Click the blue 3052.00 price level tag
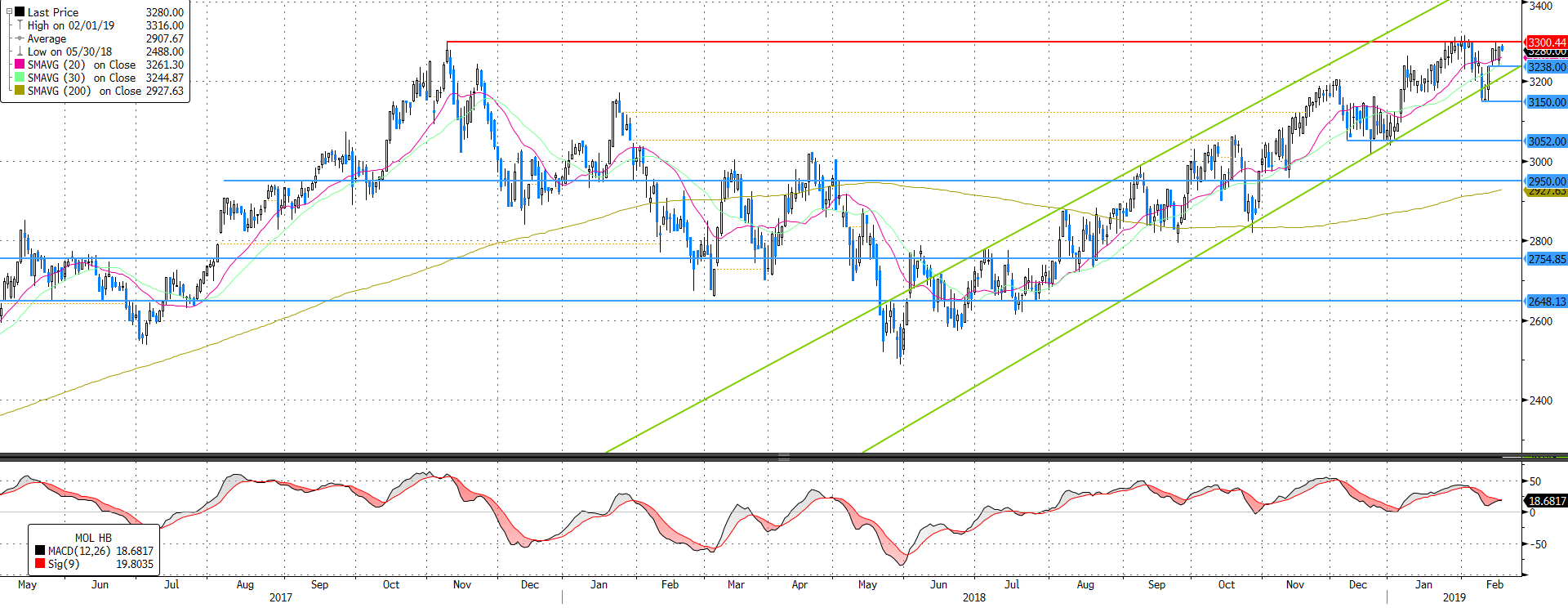This screenshot has height=608, width=1568. tap(1547, 141)
